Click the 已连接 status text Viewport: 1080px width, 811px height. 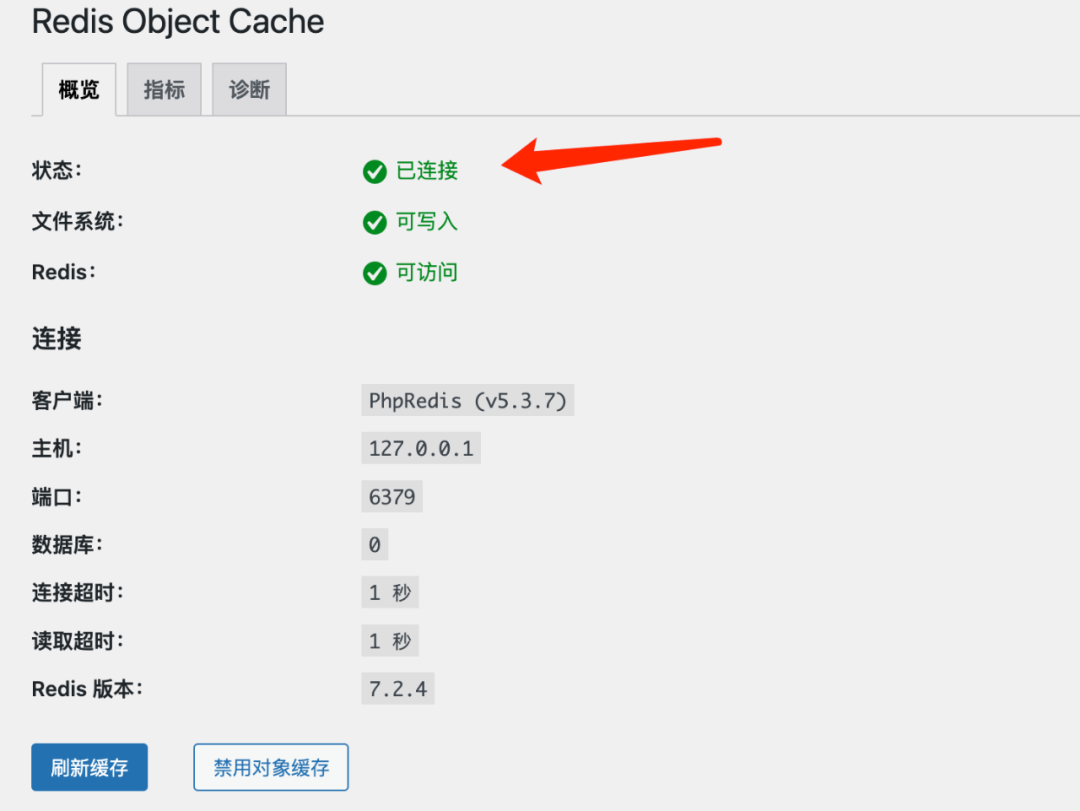point(427,171)
